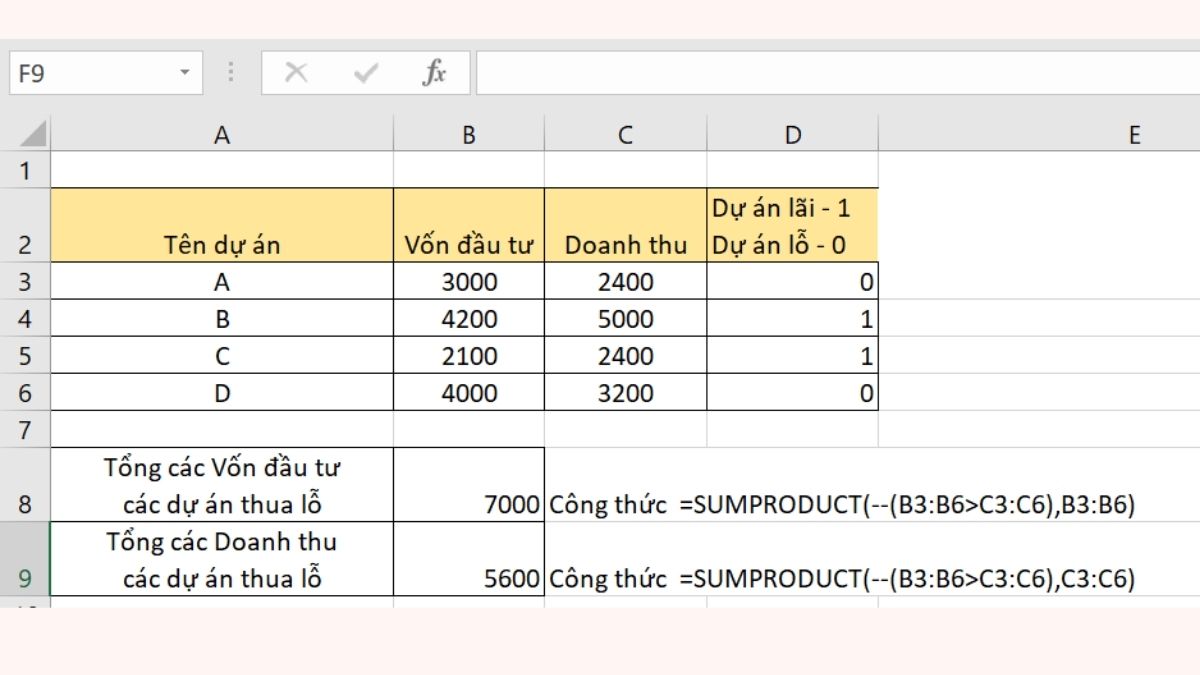Click the SUMPRODUCT formula text in row 8
Viewport: 1200px width, 675px height.
pyautogui.click(x=840, y=505)
